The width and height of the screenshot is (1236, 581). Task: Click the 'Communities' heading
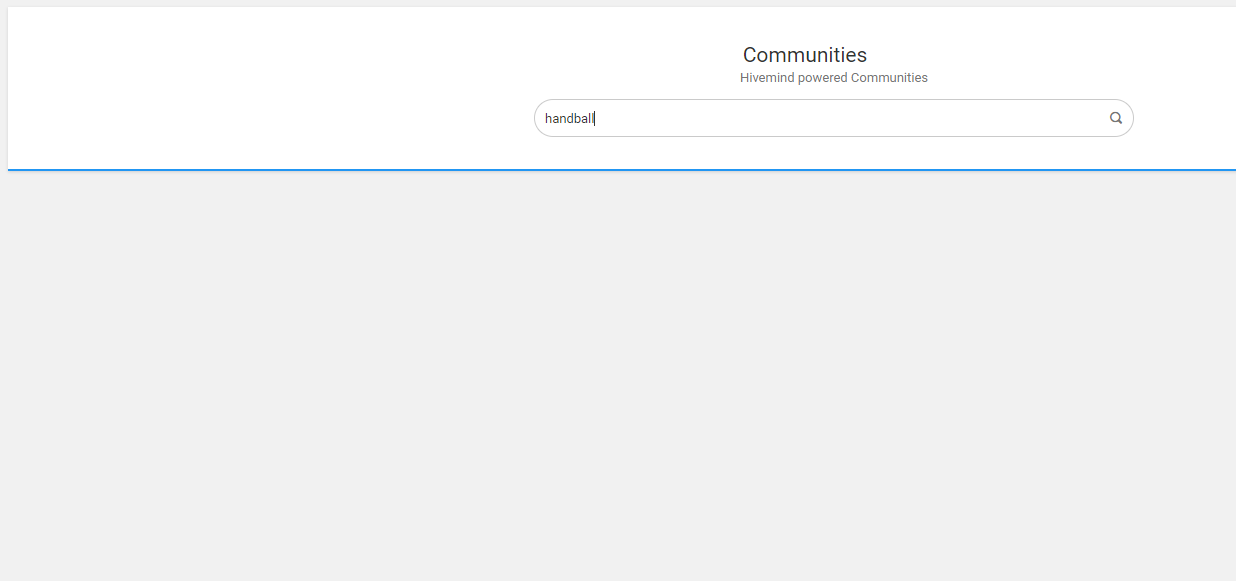click(x=805, y=55)
